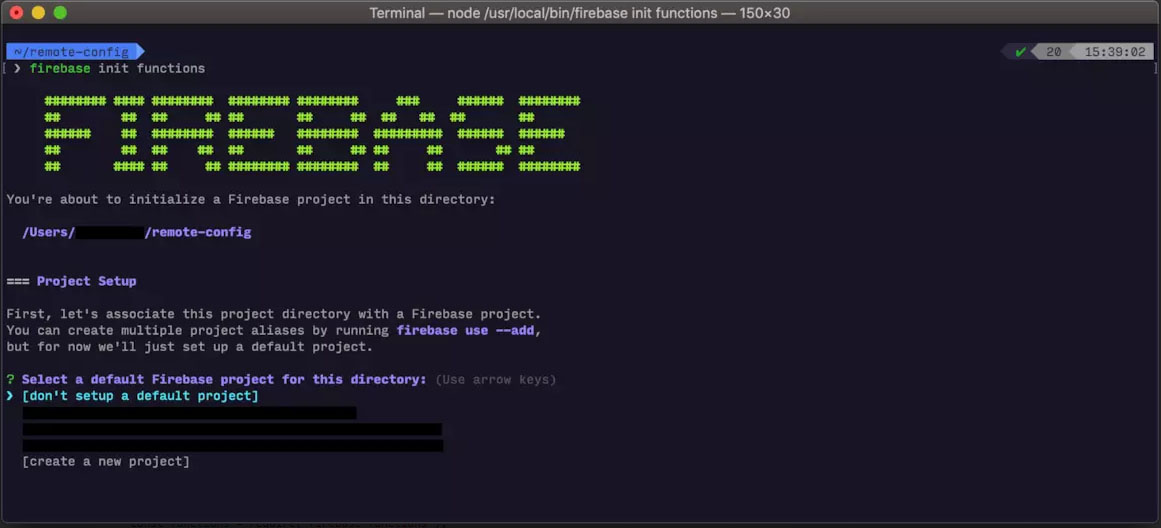1161x528 pixels.
Task: Click the green fullscreen window button
Action: [60, 13]
